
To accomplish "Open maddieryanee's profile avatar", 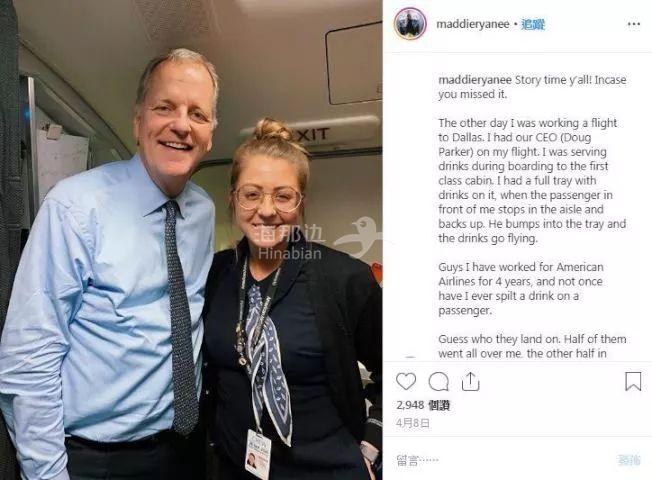I will click(x=410, y=24).
